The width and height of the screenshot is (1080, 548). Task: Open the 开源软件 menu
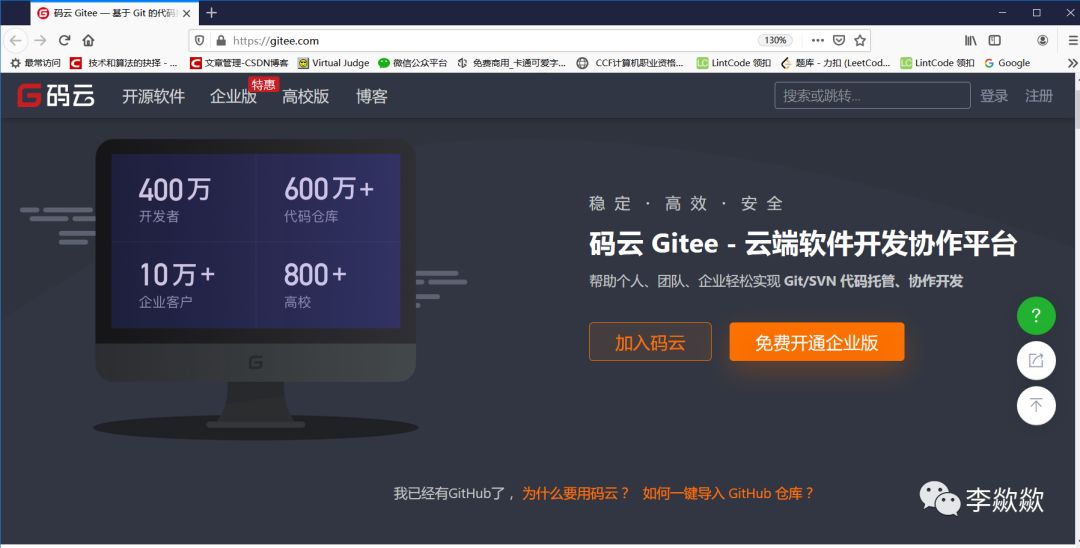[x=154, y=96]
